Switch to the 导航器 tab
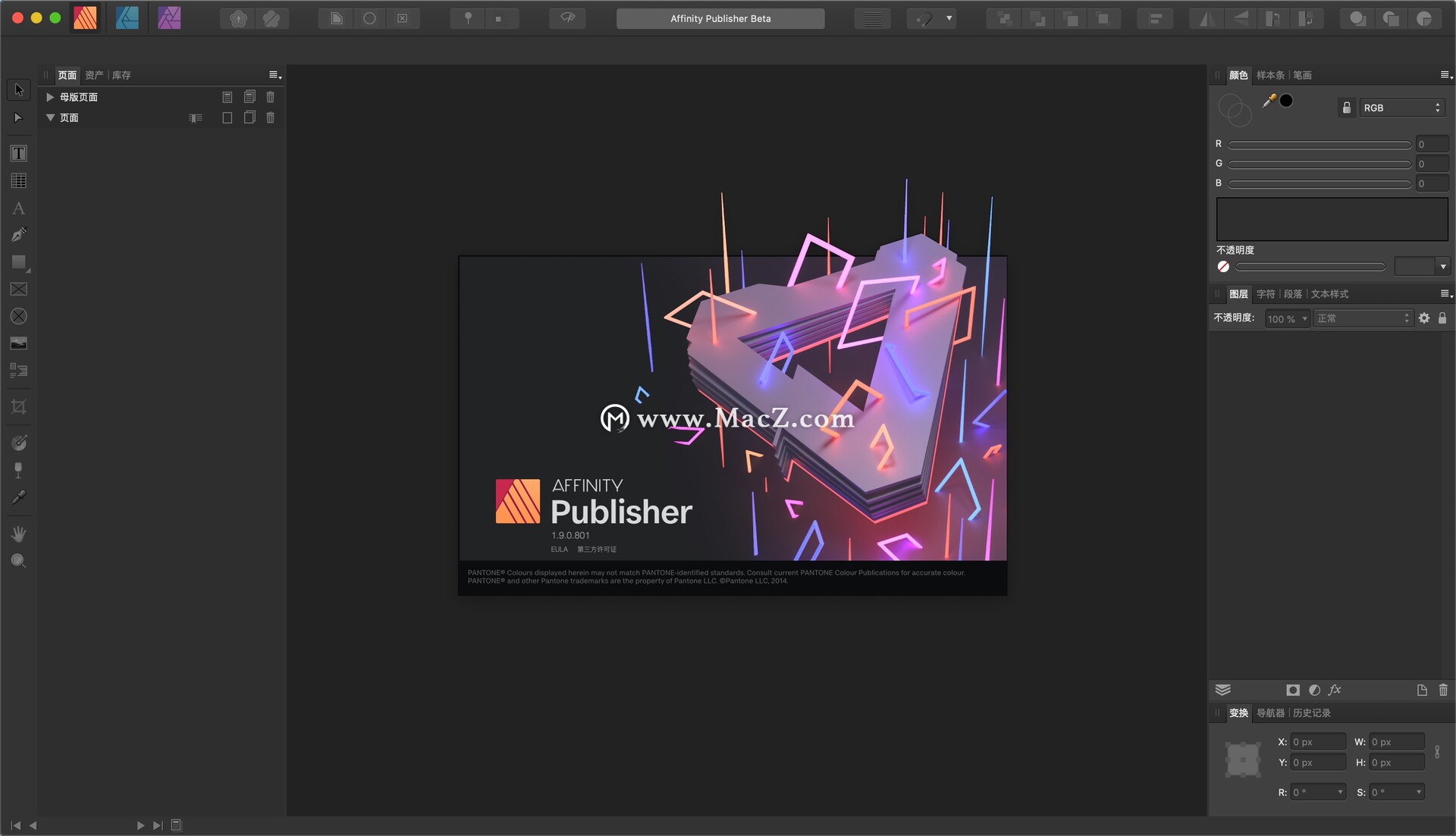The width and height of the screenshot is (1456, 836). click(x=1270, y=713)
